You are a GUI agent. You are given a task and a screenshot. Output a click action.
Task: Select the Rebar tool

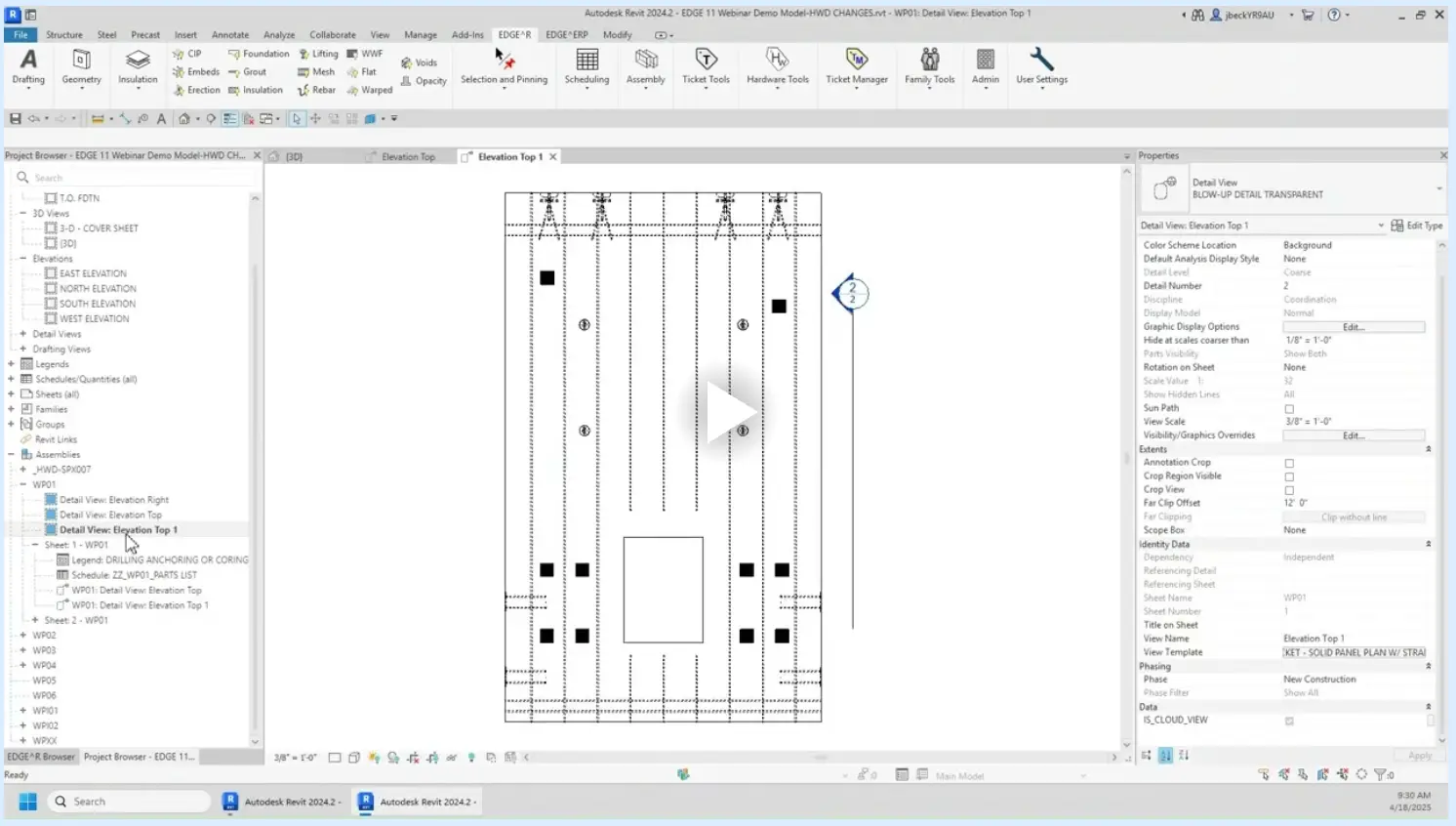(316, 90)
